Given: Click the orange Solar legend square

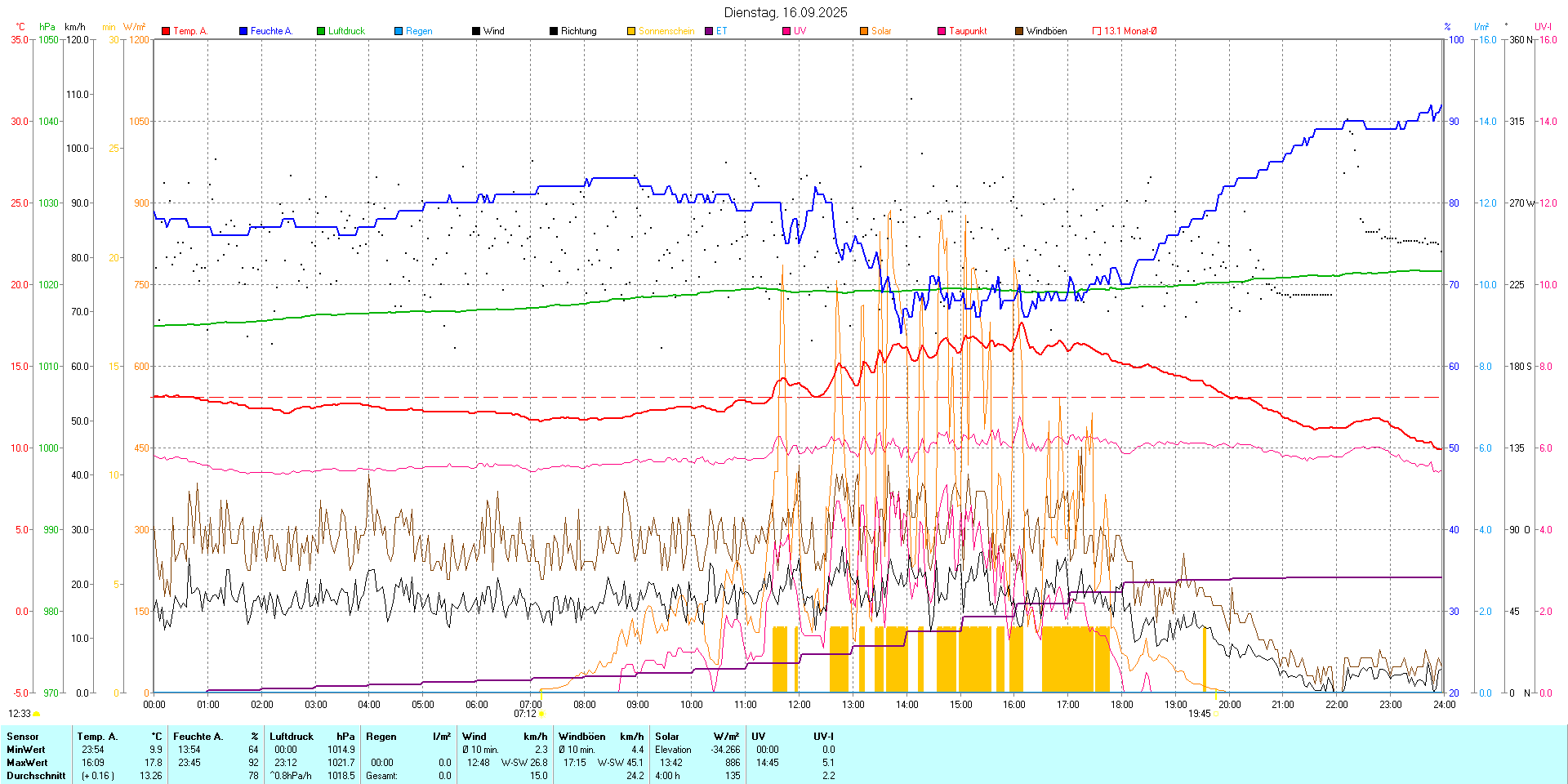Looking at the screenshot, I should click(x=864, y=31).
